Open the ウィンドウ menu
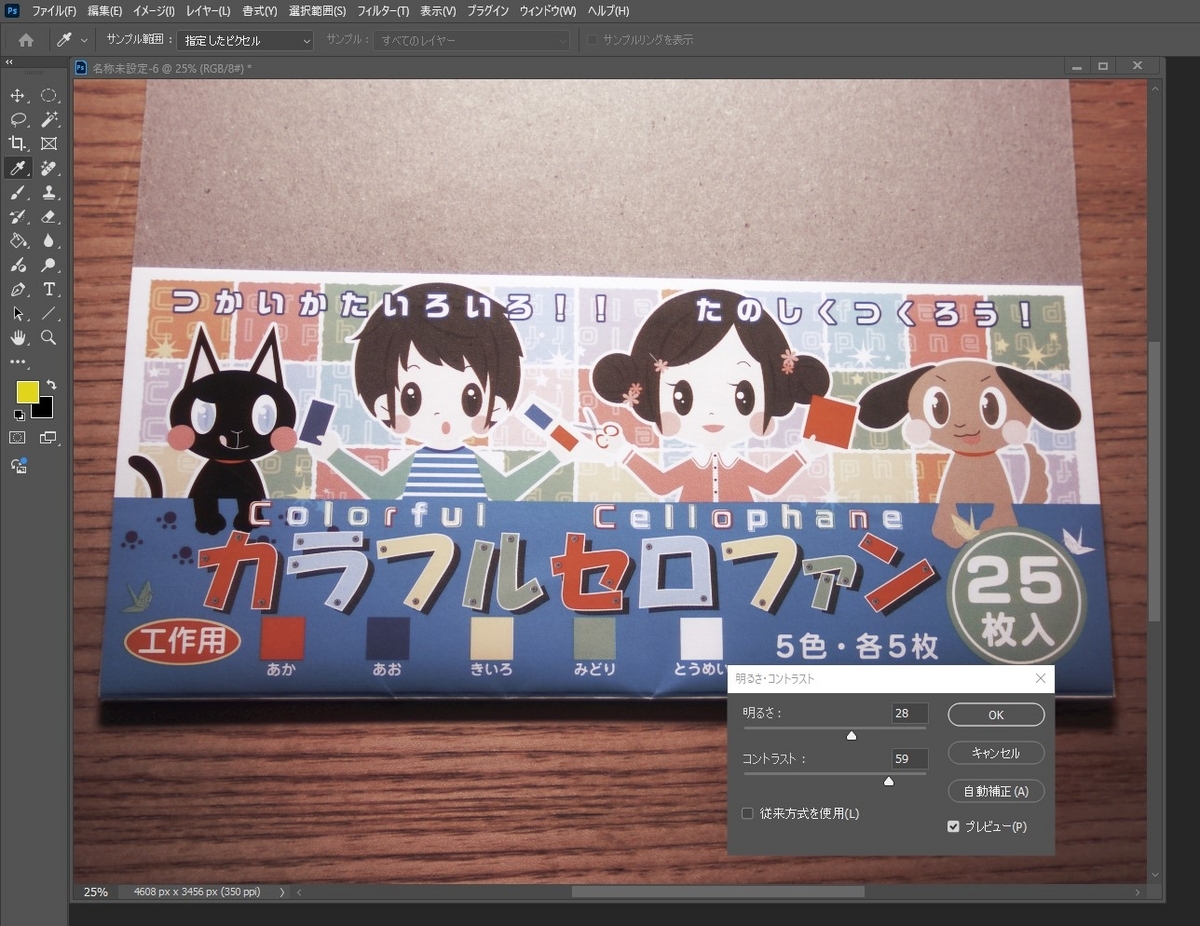This screenshot has height=926, width=1200. [548, 11]
